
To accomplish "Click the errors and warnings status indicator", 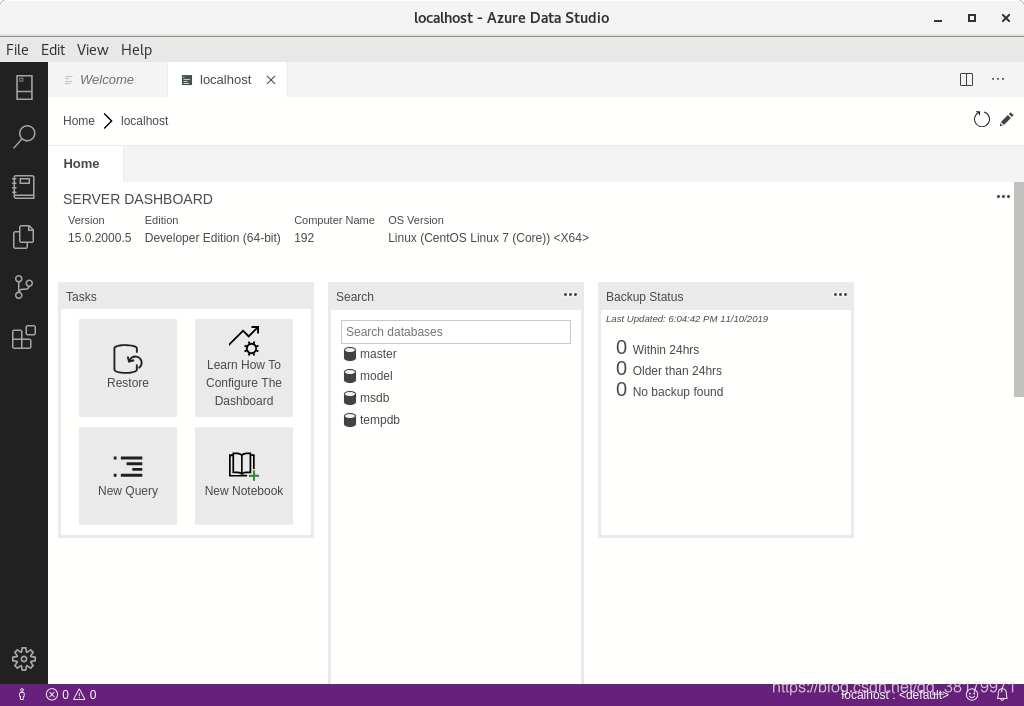I will coord(71,695).
